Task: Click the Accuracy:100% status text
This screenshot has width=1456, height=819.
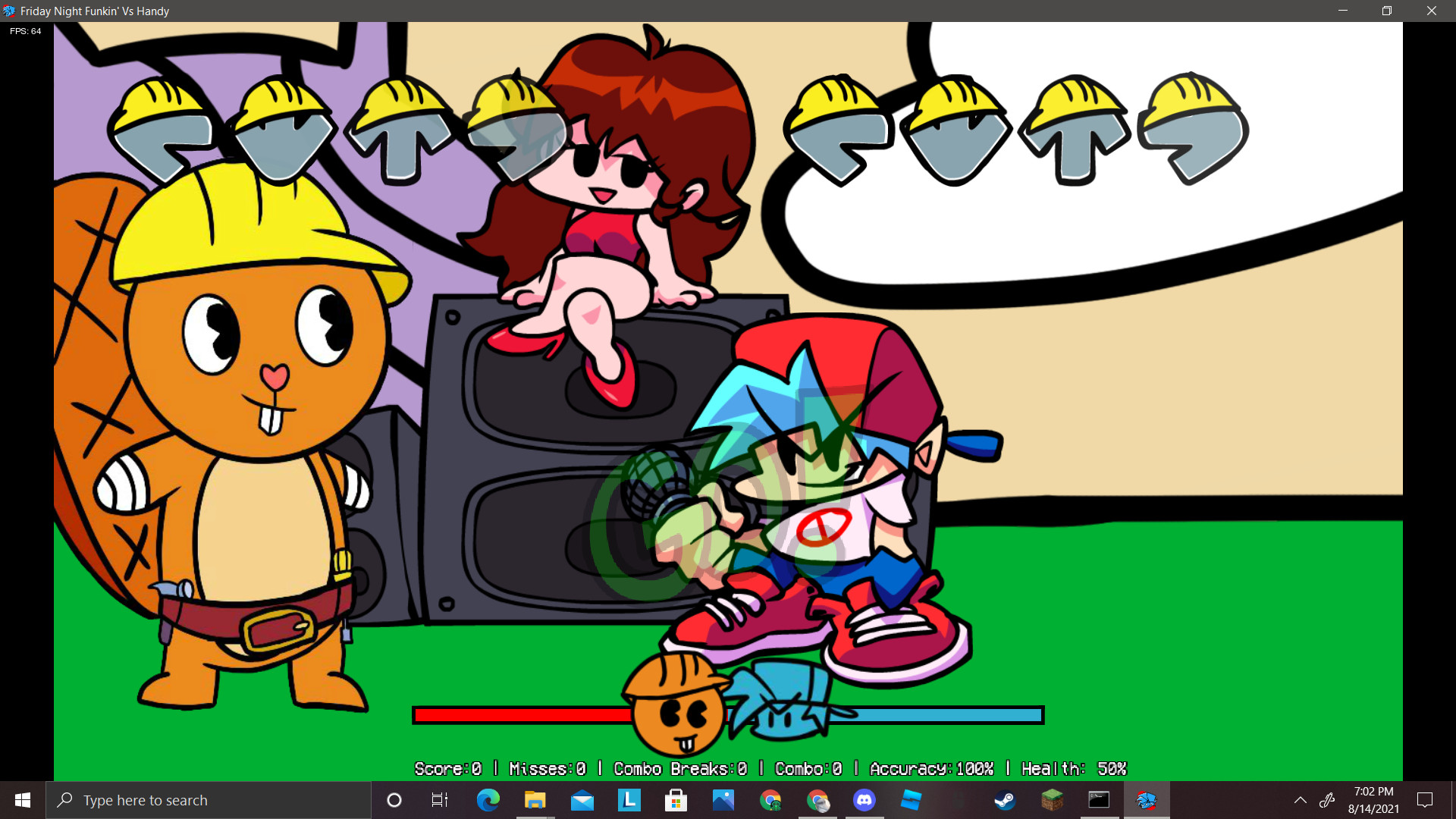Action: pos(931,769)
